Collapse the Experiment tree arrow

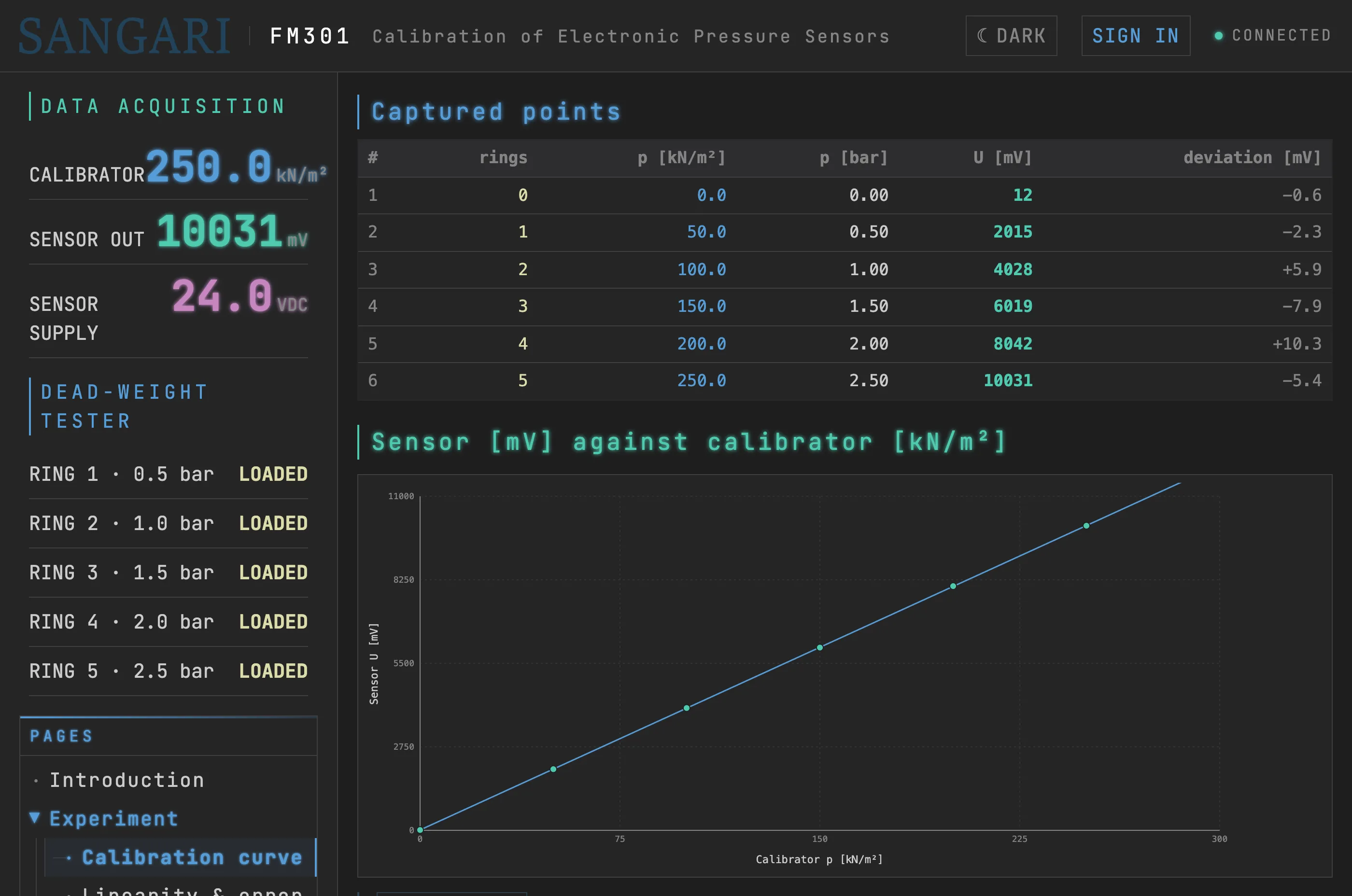point(35,818)
